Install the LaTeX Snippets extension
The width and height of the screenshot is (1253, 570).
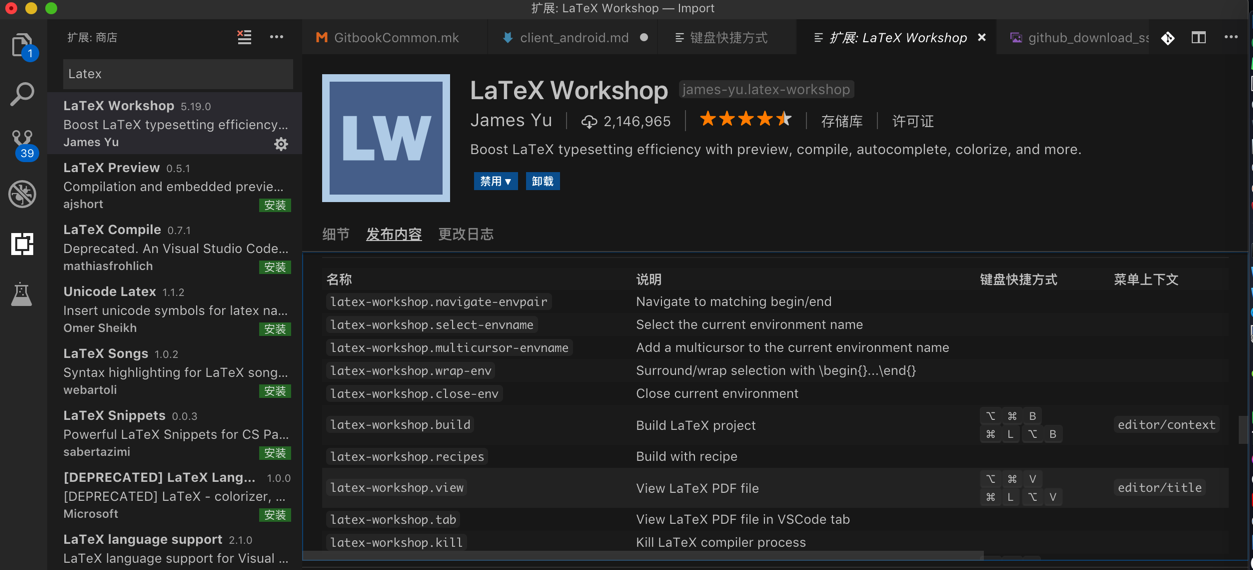(275, 453)
